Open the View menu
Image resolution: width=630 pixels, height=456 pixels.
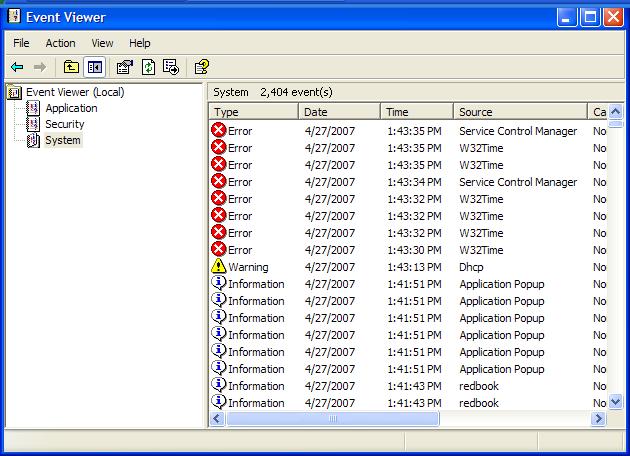coord(102,43)
